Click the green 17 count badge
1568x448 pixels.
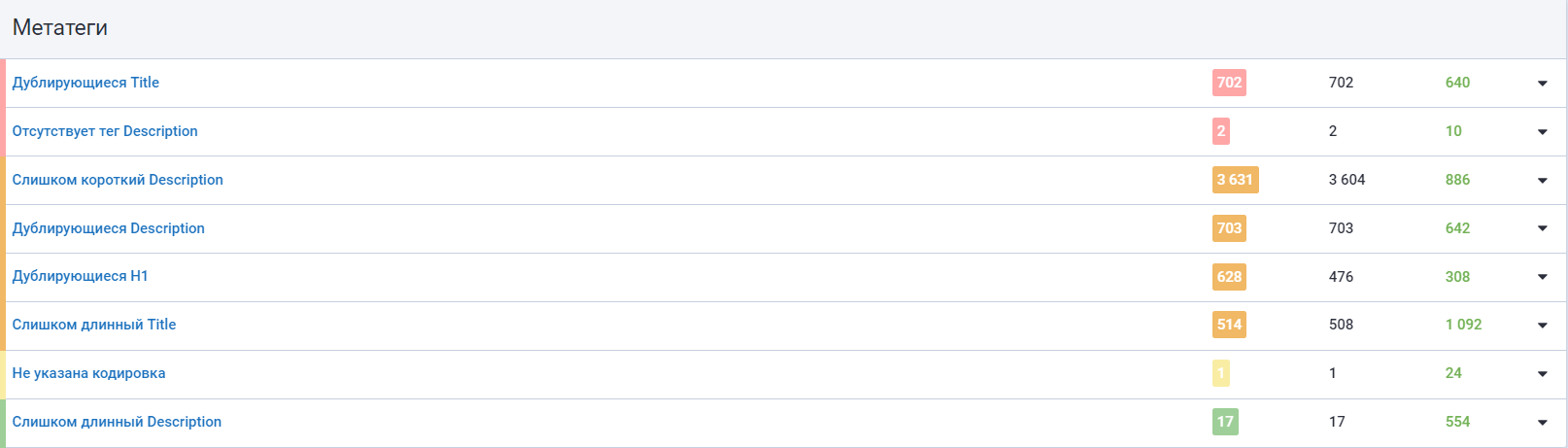click(1225, 422)
